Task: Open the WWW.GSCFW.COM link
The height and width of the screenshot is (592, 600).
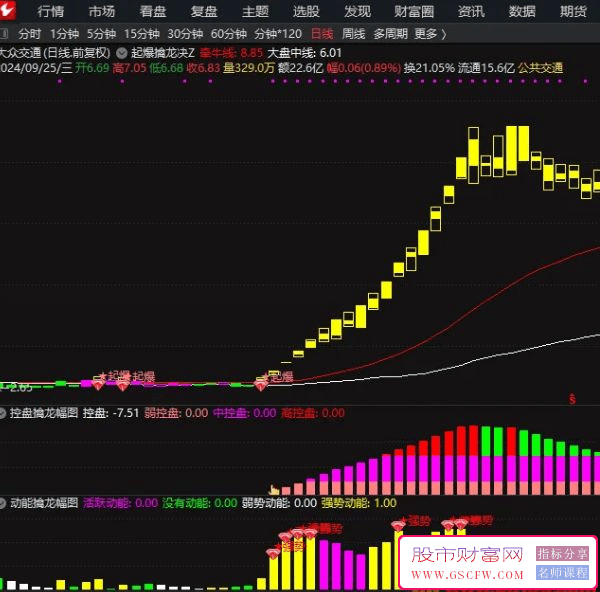Action: (x=467, y=575)
